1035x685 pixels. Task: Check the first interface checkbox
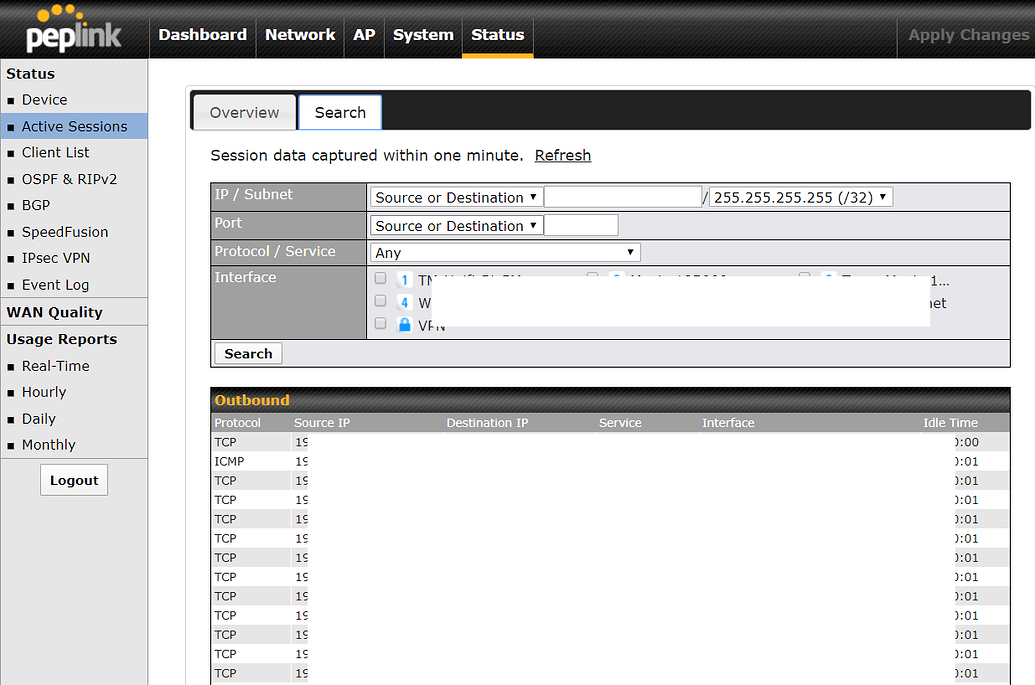pyautogui.click(x=379, y=277)
